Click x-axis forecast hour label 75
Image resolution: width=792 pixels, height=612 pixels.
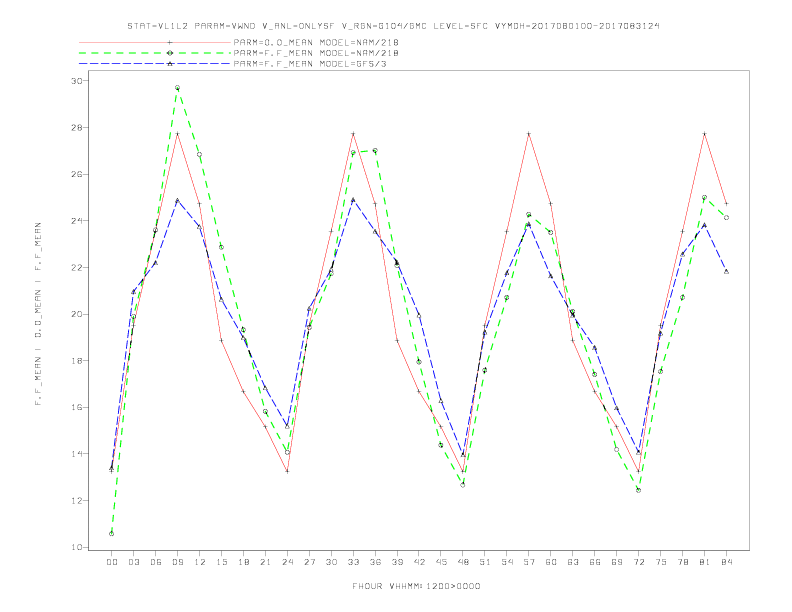coord(661,562)
